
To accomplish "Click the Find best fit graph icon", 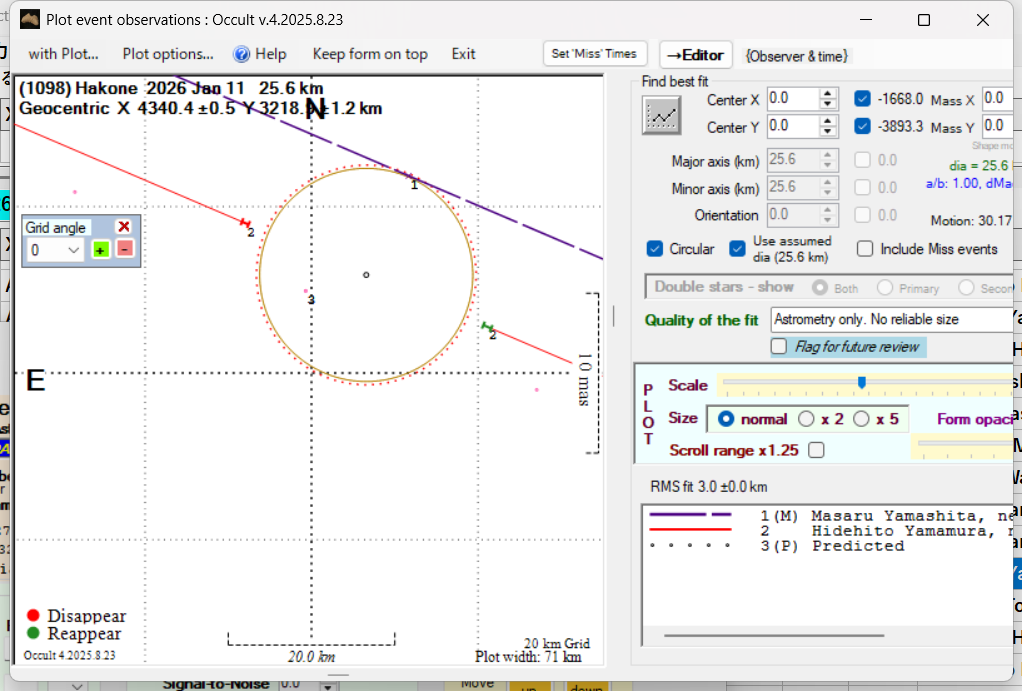I will pos(661,116).
